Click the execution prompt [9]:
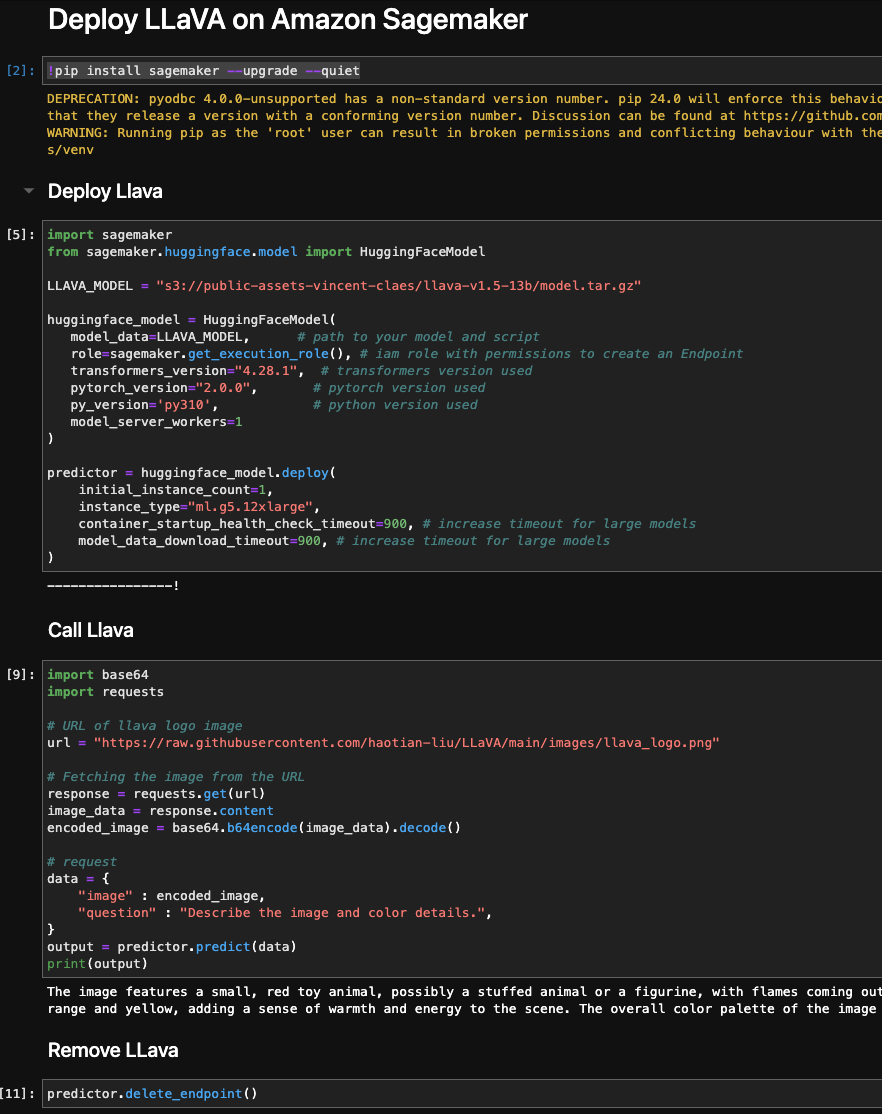The height and width of the screenshot is (1114, 882). tap(21, 674)
